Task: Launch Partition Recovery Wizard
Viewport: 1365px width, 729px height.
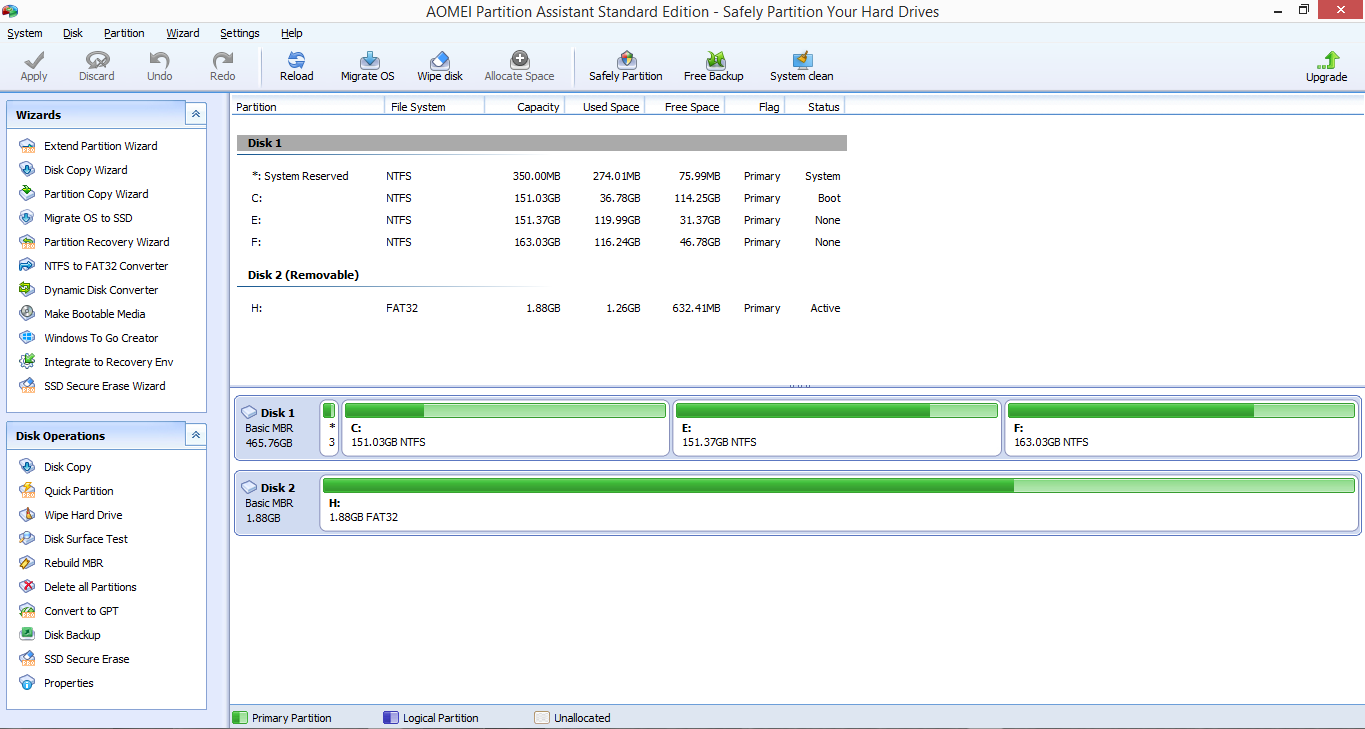Action: (94, 242)
